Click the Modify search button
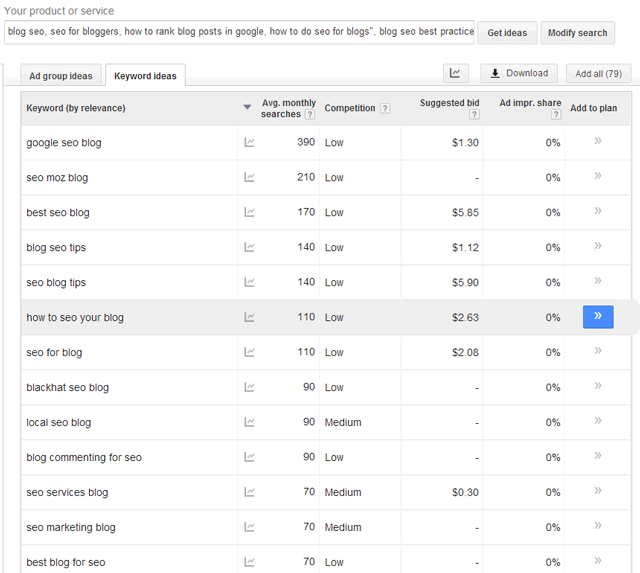Screen dimensions: 640x573 point(578,33)
